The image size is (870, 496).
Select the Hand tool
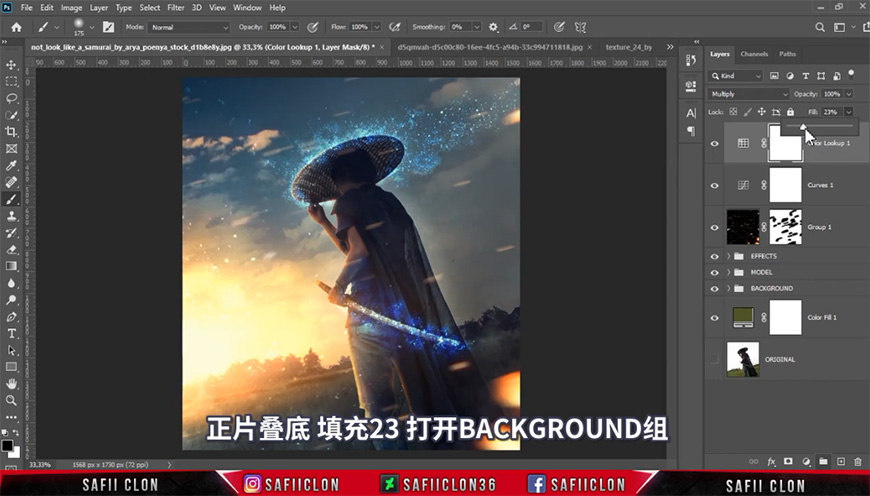click(x=11, y=383)
